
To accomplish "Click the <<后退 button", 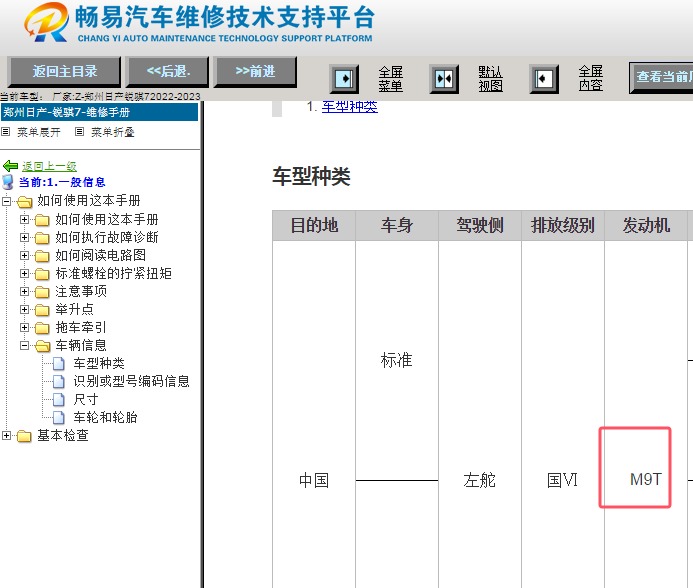I will (x=168, y=71).
